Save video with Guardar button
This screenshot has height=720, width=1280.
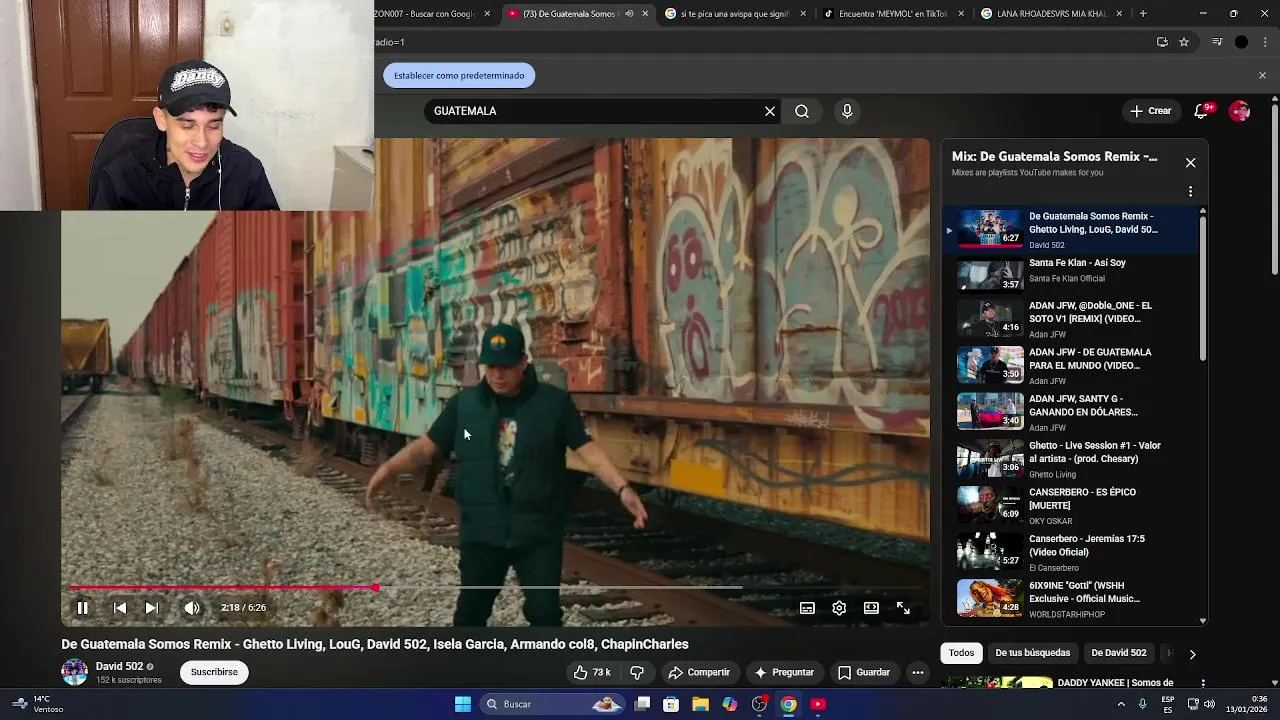coord(864,672)
